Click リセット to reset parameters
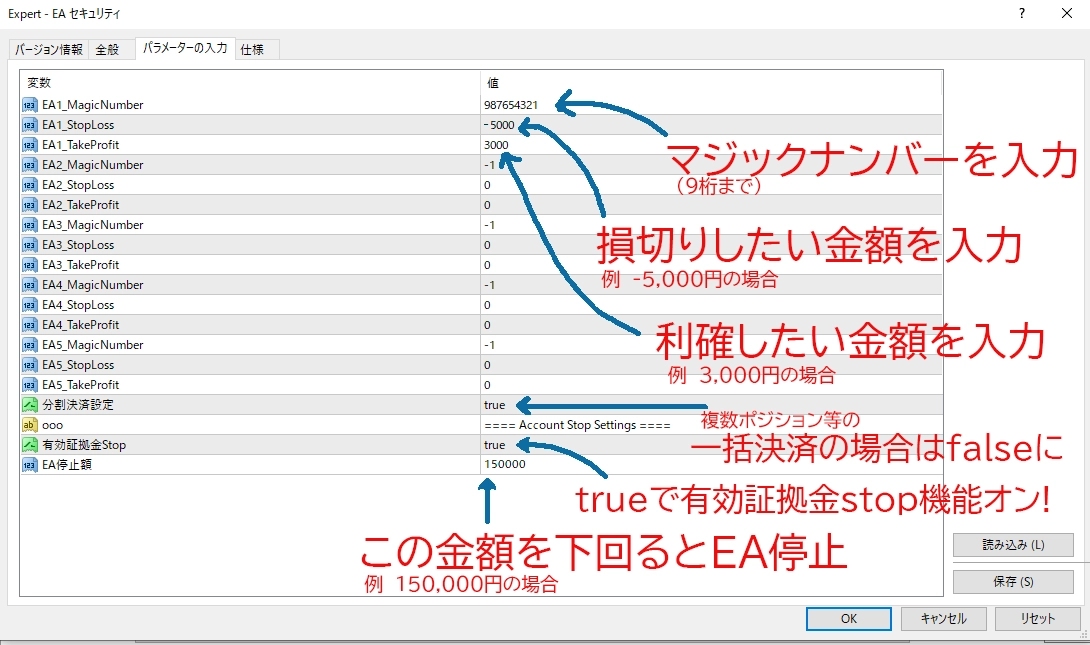The height and width of the screenshot is (645, 1090). point(1037,618)
